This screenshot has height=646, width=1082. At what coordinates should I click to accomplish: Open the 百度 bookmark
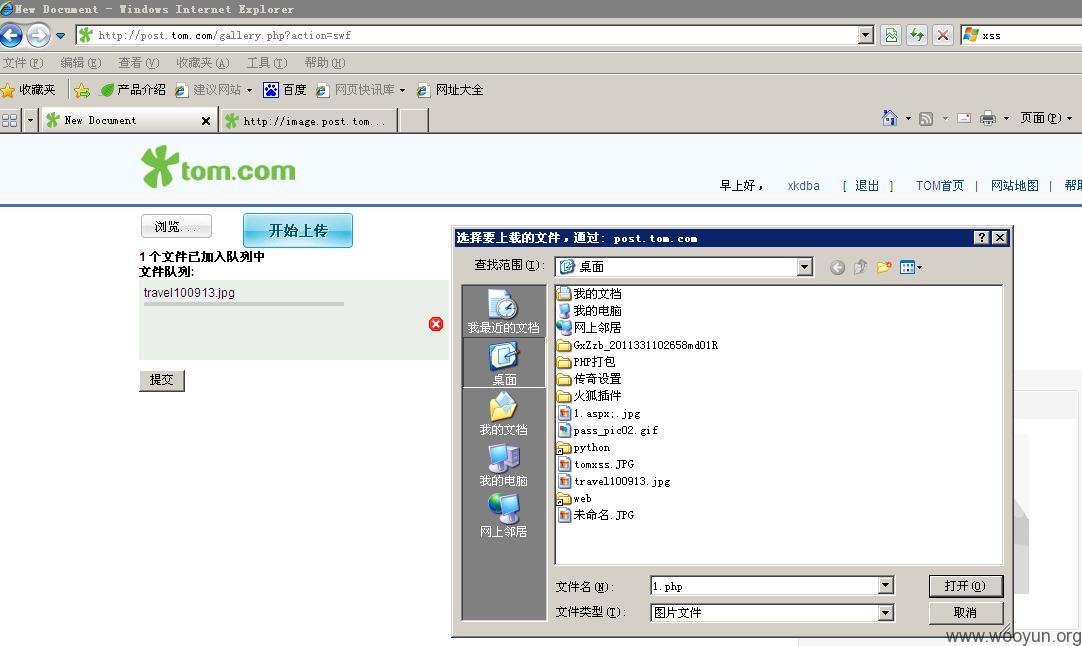[x=285, y=90]
